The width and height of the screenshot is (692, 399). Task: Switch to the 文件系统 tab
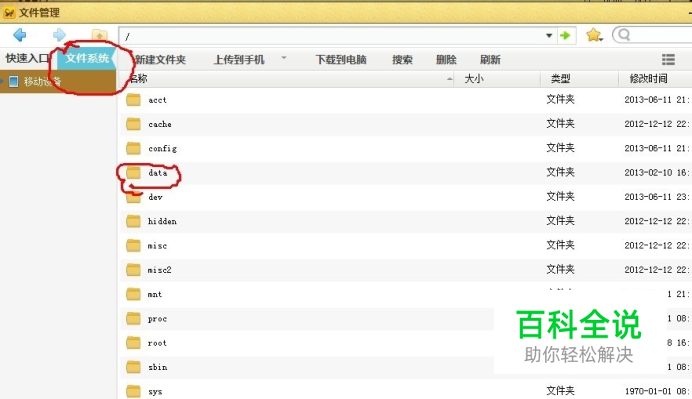(x=87, y=58)
